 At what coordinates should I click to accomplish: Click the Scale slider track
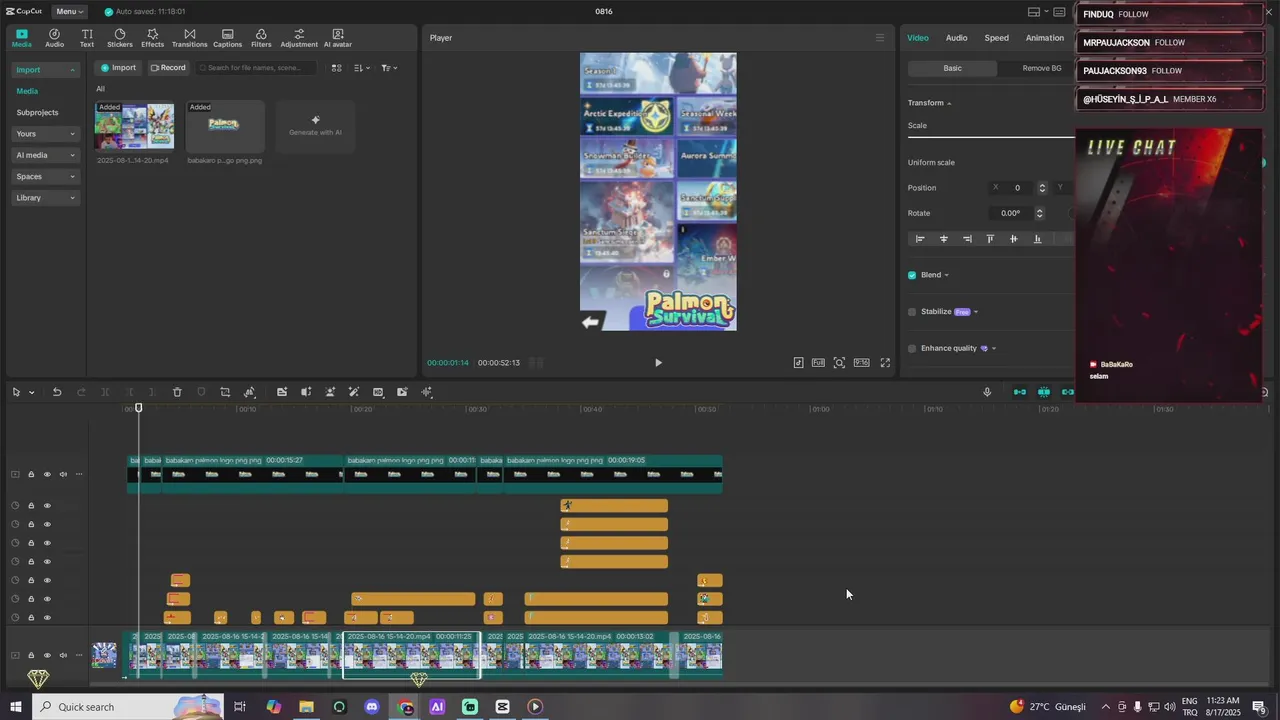click(990, 137)
